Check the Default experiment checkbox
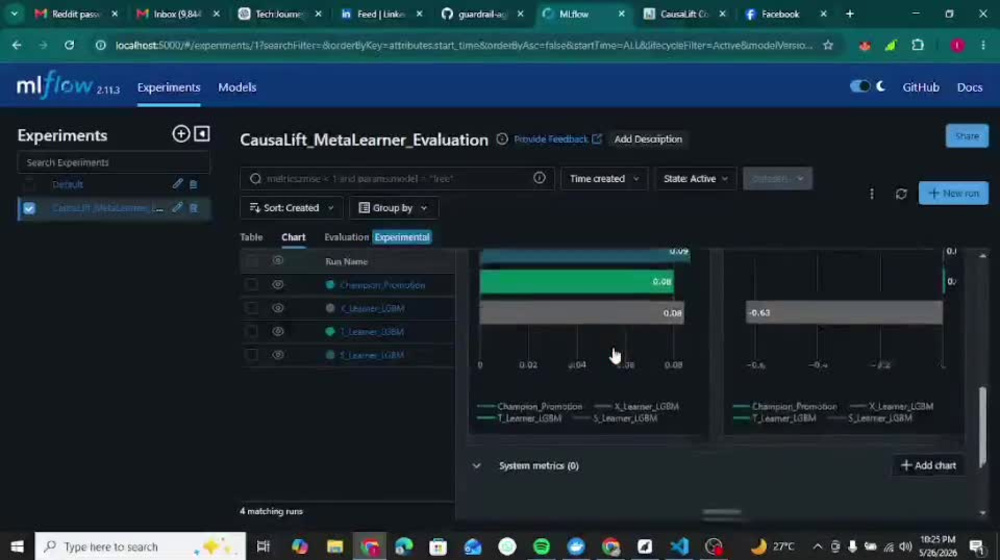Image resolution: width=1000 pixels, height=560 pixels. coord(29,185)
